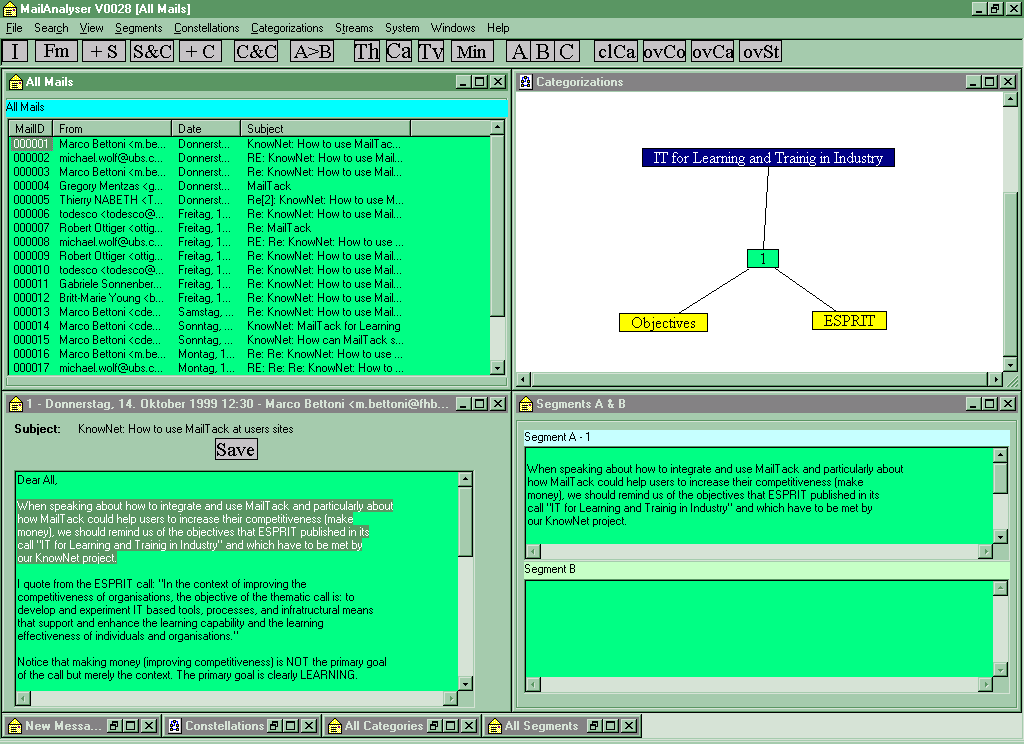
Task: Select the ESPRIT category node
Action: click(849, 321)
